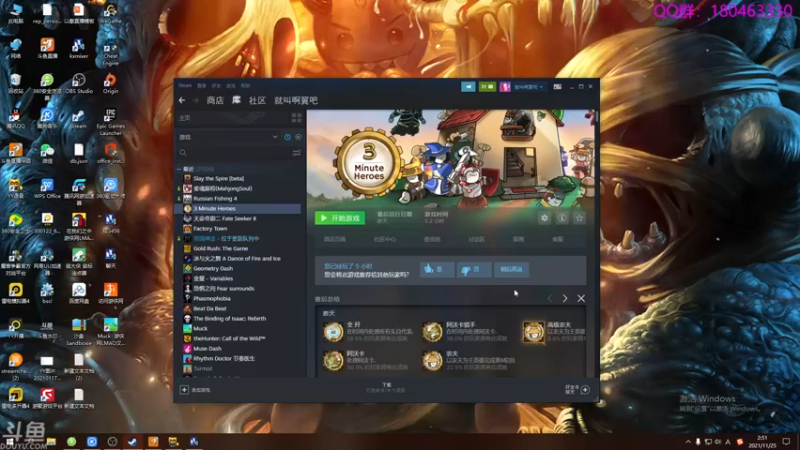Open advanced filter sliders icon
This screenshot has width=800, height=450.
pos(296,153)
